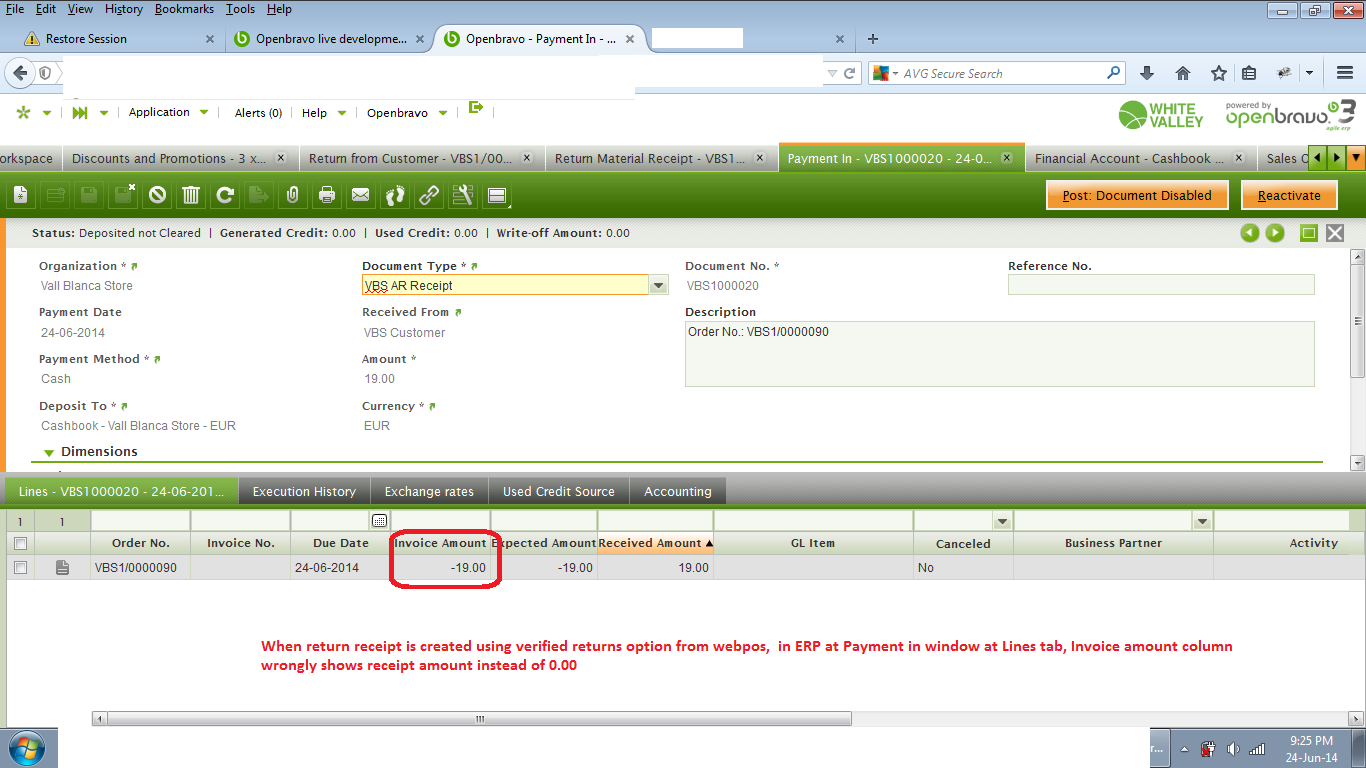
Task: Click the trash can Delete icon
Action: click(x=191, y=195)
